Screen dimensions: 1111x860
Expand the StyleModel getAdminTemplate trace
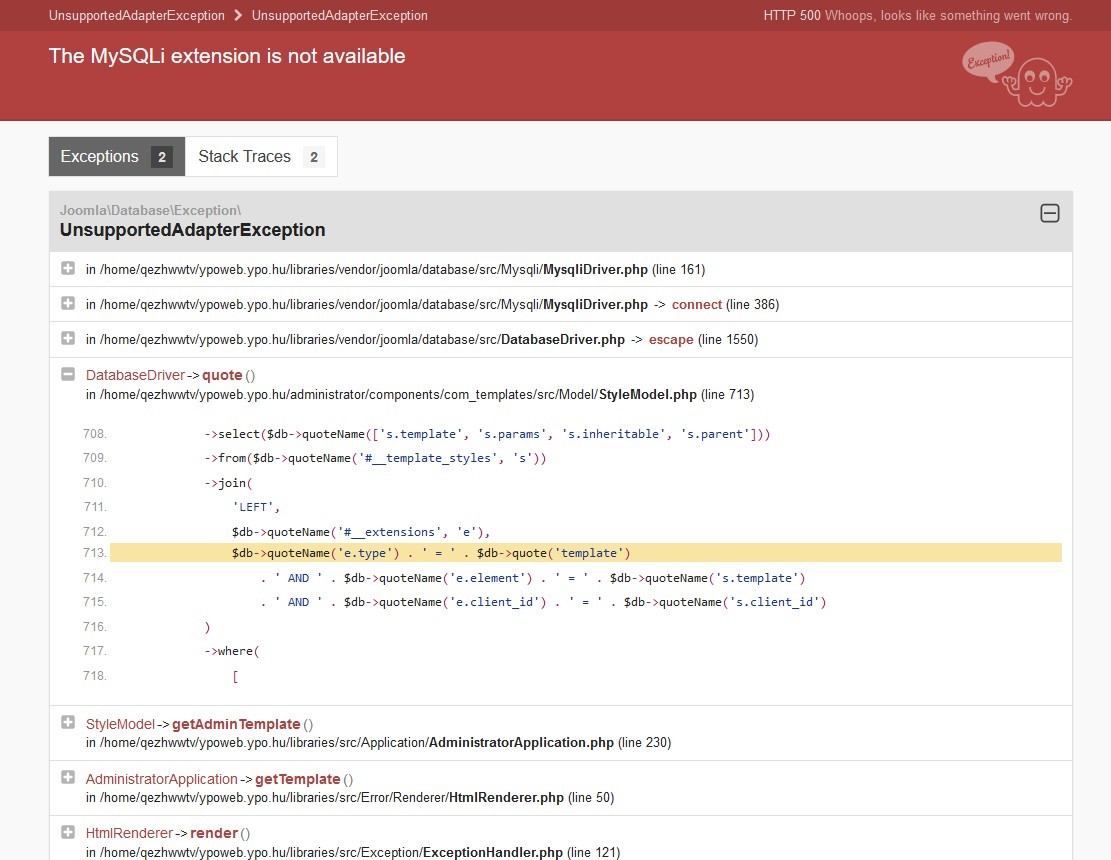[x=68, y=722]
